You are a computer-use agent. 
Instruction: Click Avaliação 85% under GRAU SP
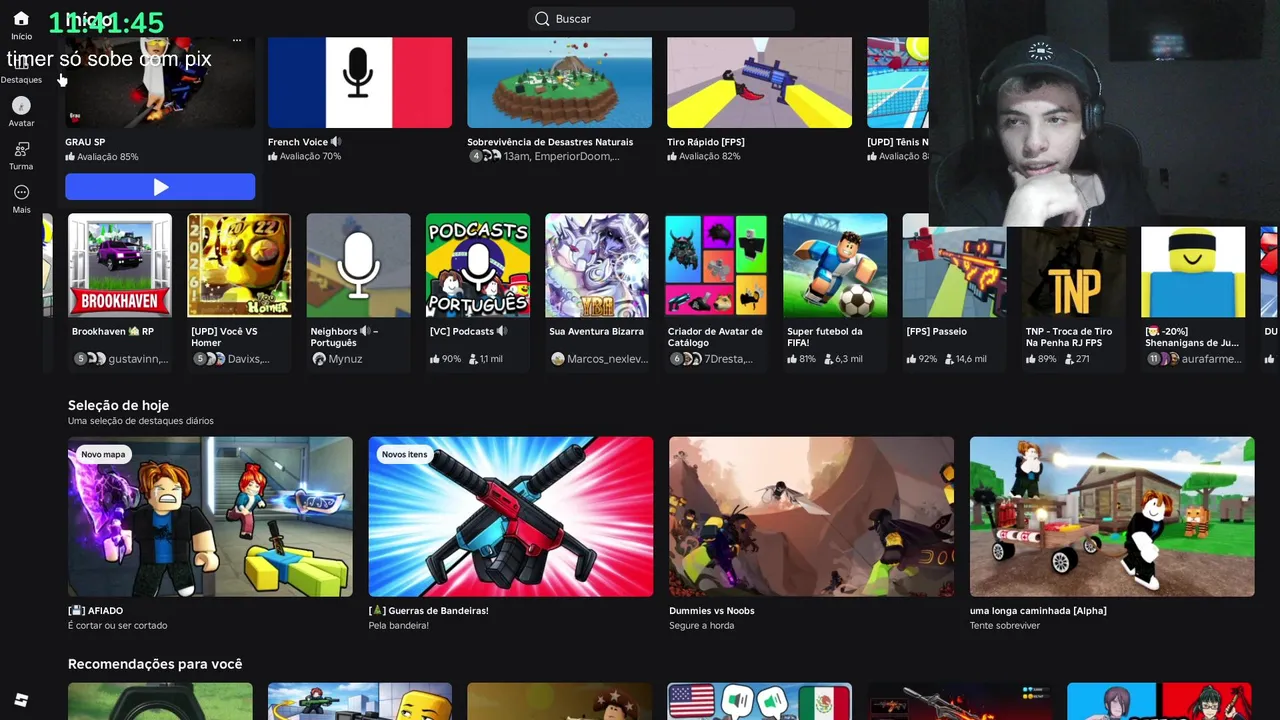tap(102, 157)
